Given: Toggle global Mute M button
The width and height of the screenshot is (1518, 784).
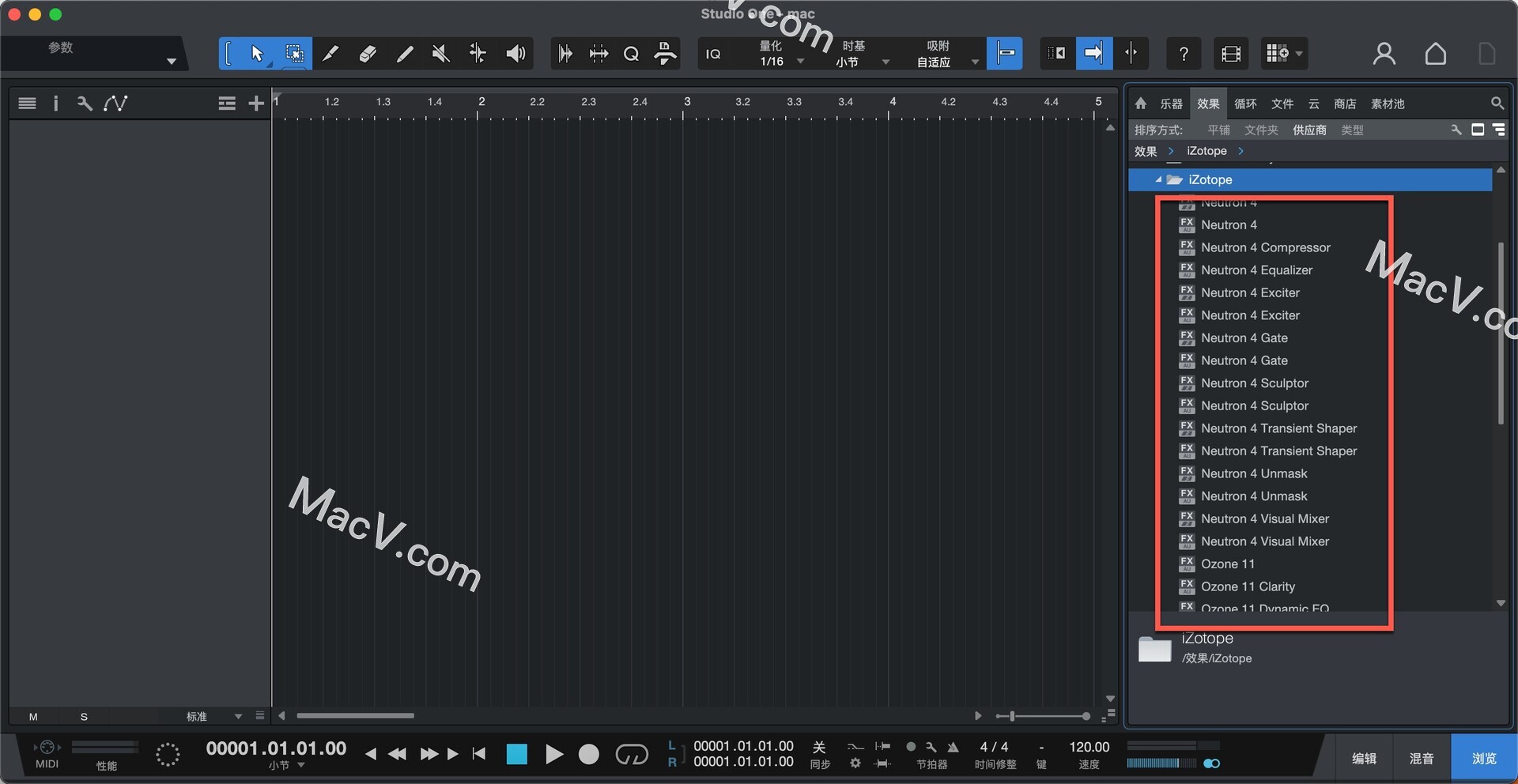Looking at the screenshot, I should tap(33, 717).
